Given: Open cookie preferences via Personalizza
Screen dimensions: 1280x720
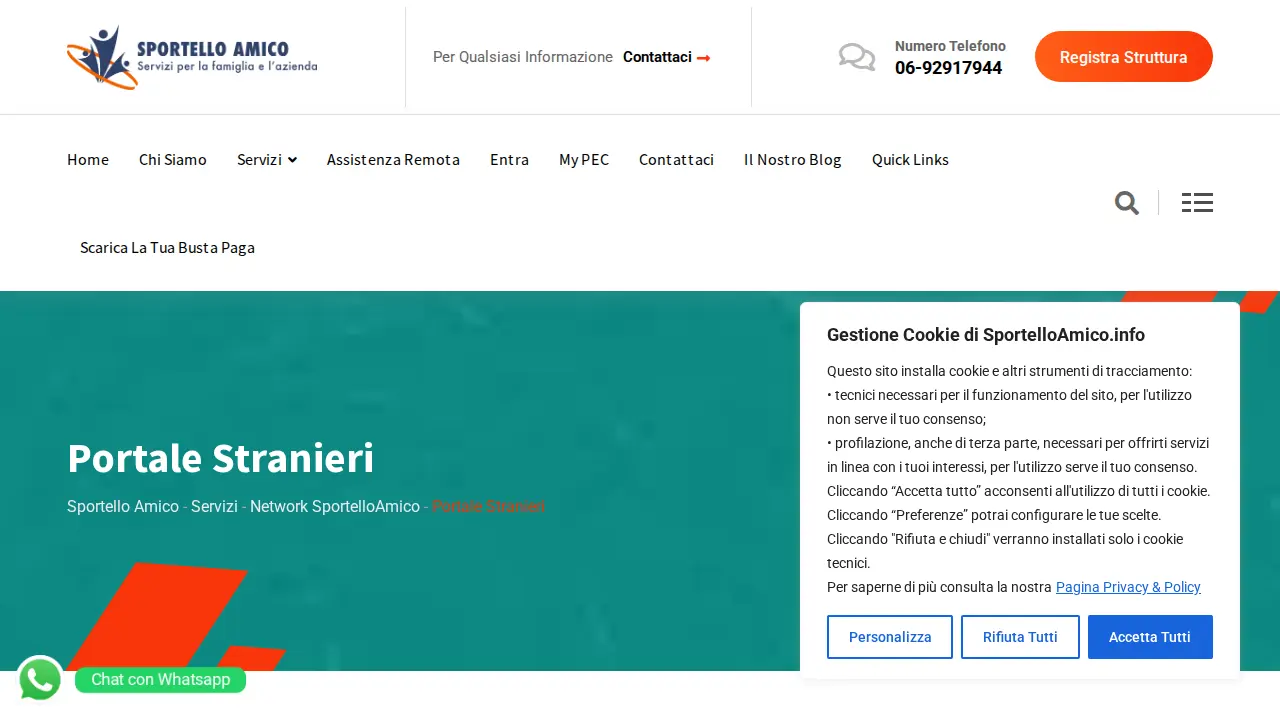Looking at the screenshot, I should click(x=890, y=637).
